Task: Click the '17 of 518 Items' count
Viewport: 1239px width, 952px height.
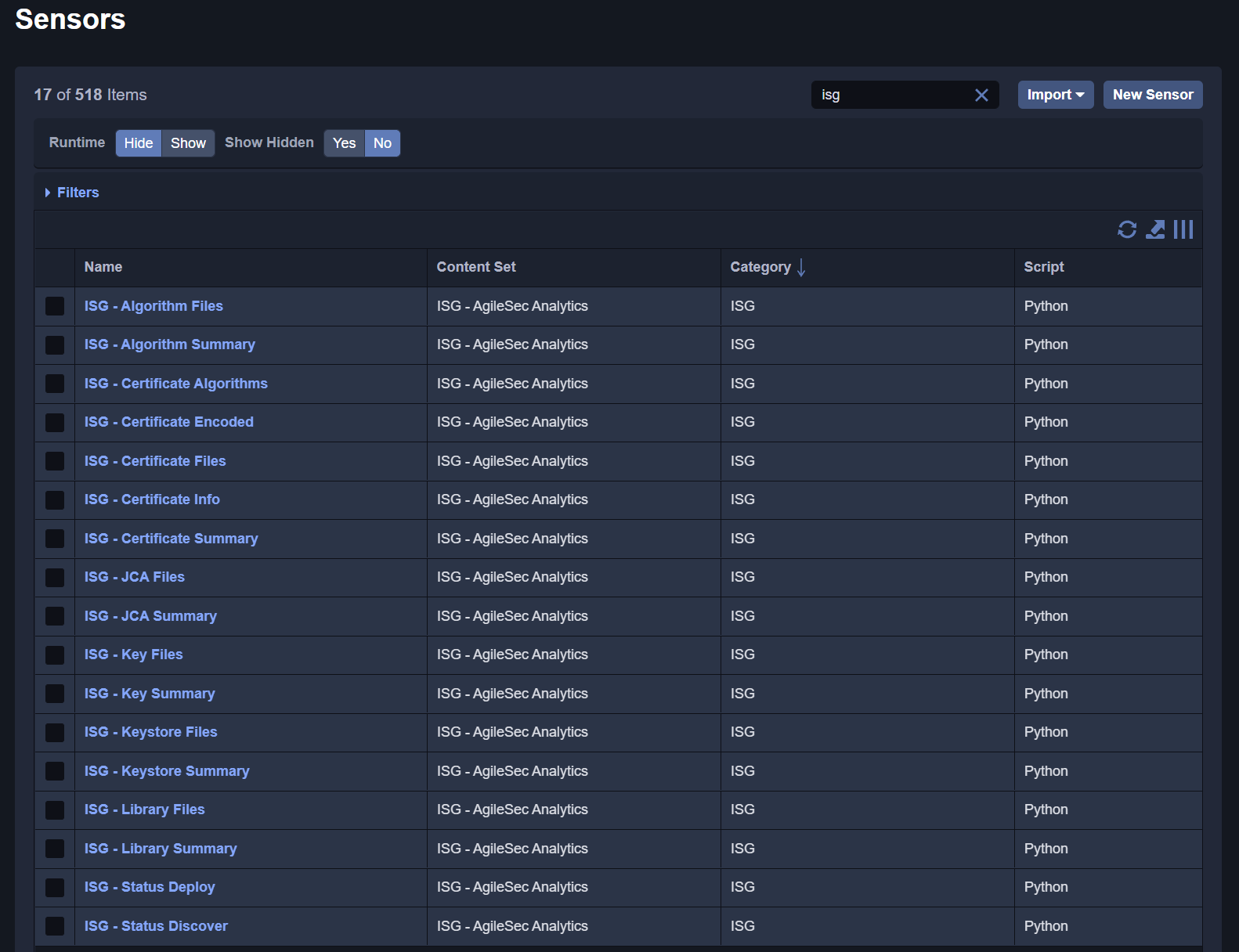Action: pyautogui.click(x=90, y=95)
